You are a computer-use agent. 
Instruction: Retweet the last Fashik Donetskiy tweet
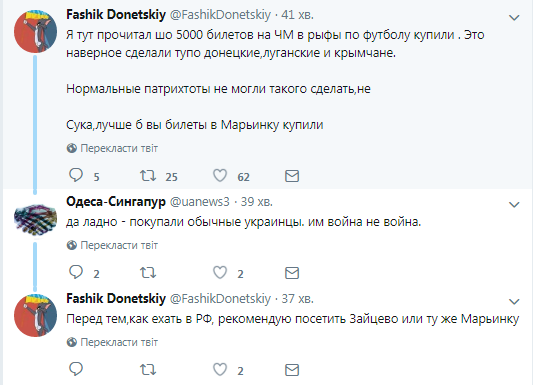(x=148, y=369)
